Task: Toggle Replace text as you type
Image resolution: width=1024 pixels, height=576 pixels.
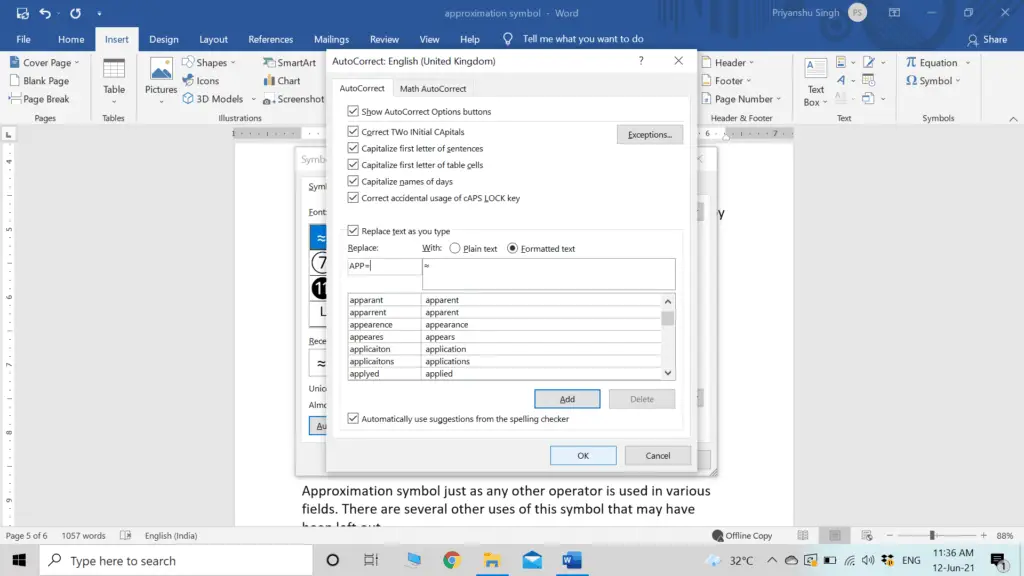Action: tap(353, 231)
